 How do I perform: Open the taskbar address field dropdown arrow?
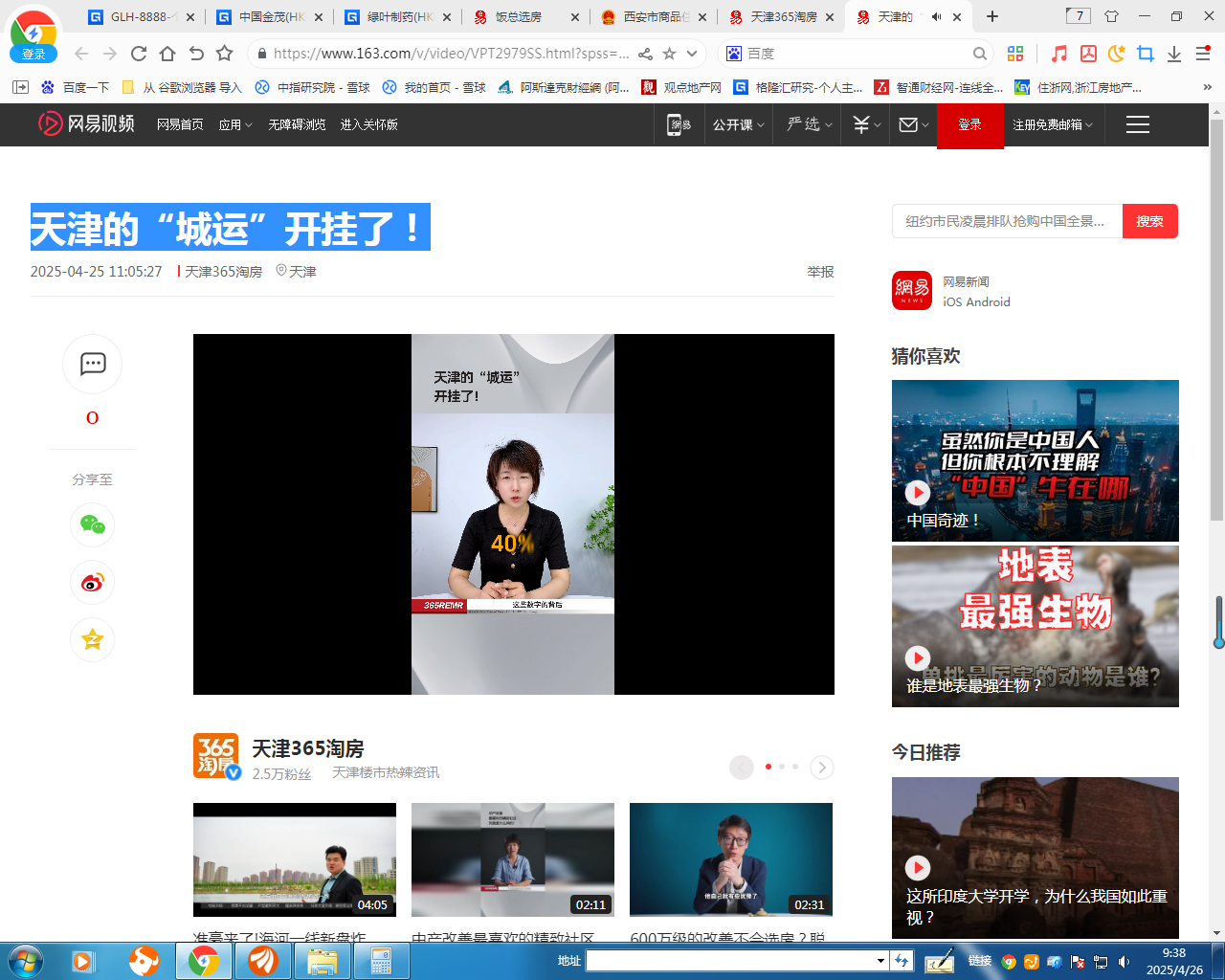click(x=881, y=961)
